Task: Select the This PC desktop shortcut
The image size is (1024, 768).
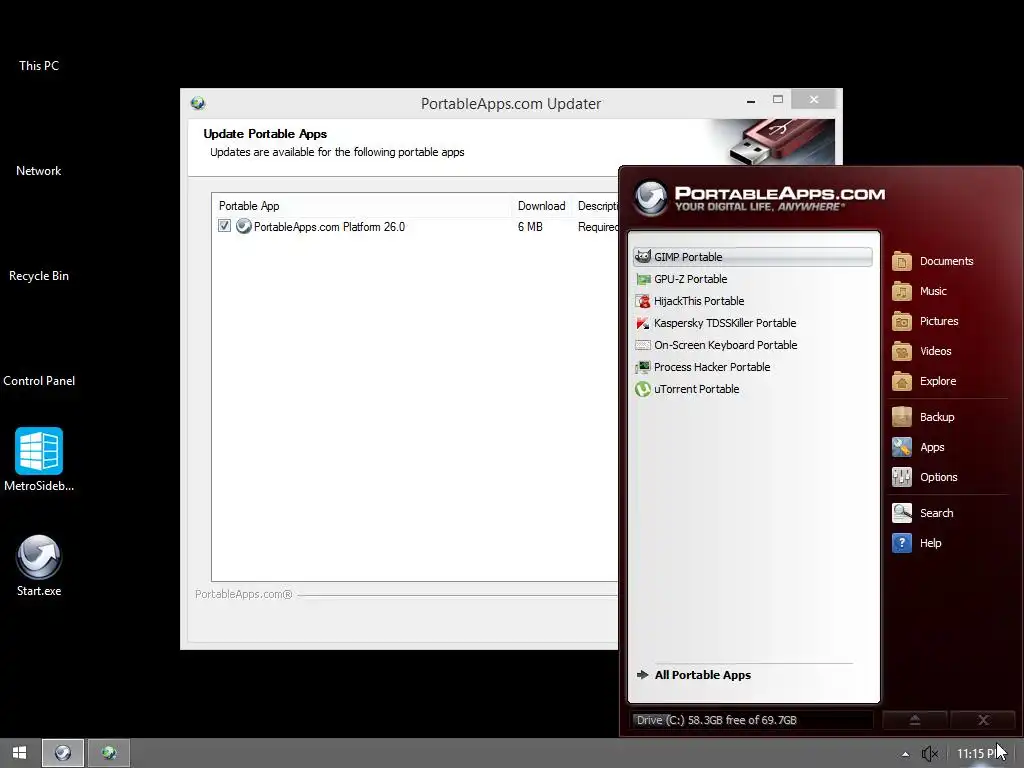Action: coord(39,66)
